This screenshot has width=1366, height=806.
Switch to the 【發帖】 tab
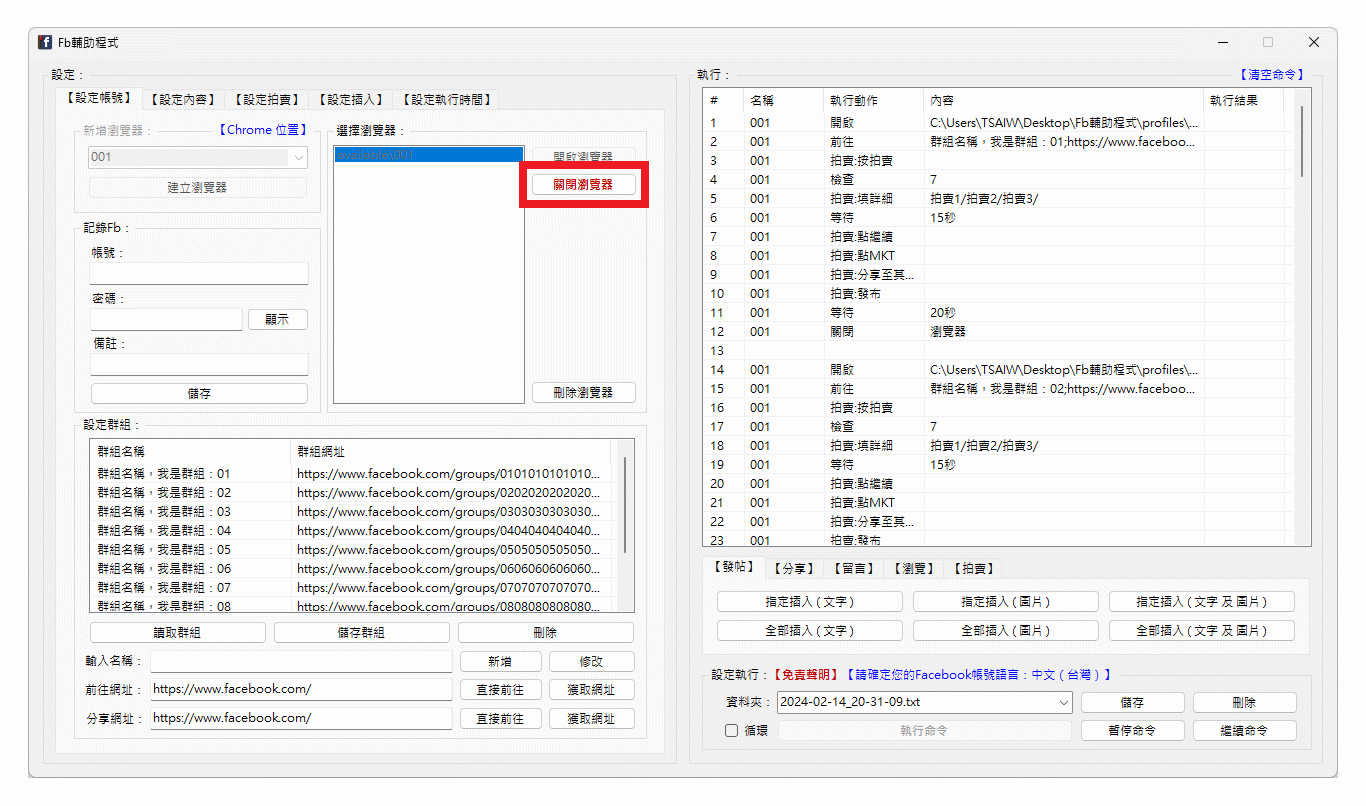tap(734, 567)
